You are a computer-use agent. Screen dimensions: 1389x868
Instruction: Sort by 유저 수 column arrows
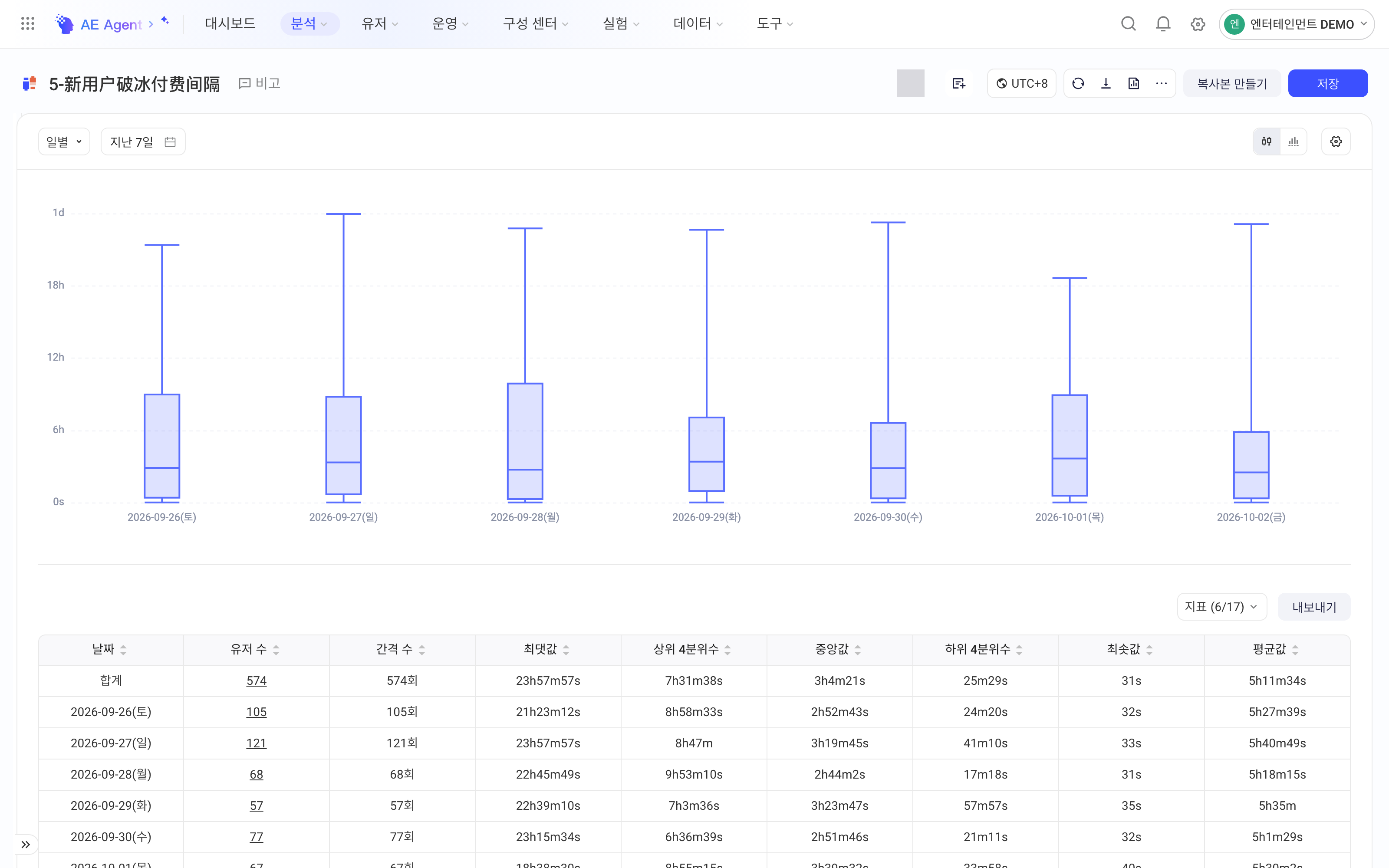(276, 650)
